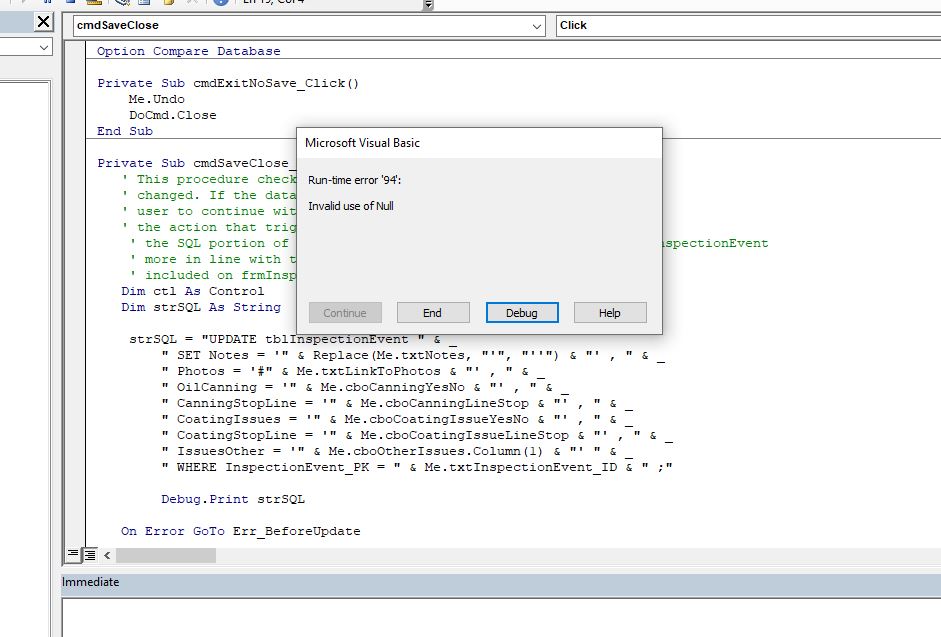Screen dimensions: 941x637
Task: Click the comment line '' user to continue wit'
Action: [x=209, y=211]
